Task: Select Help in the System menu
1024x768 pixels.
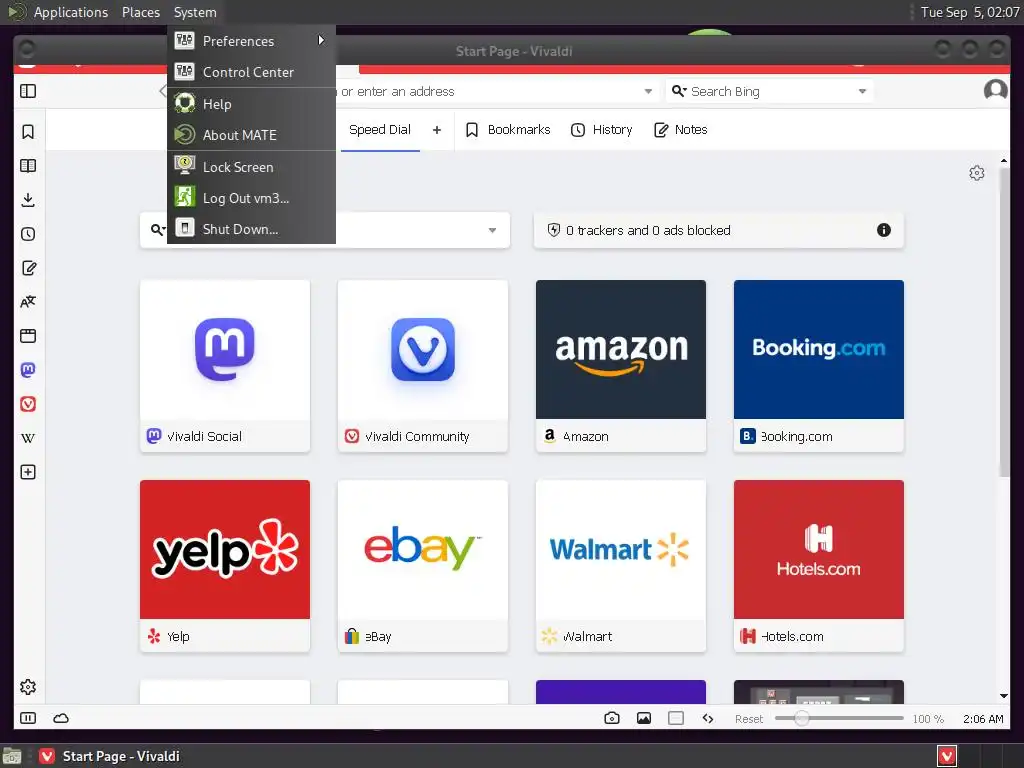Action: coord(251,104)
